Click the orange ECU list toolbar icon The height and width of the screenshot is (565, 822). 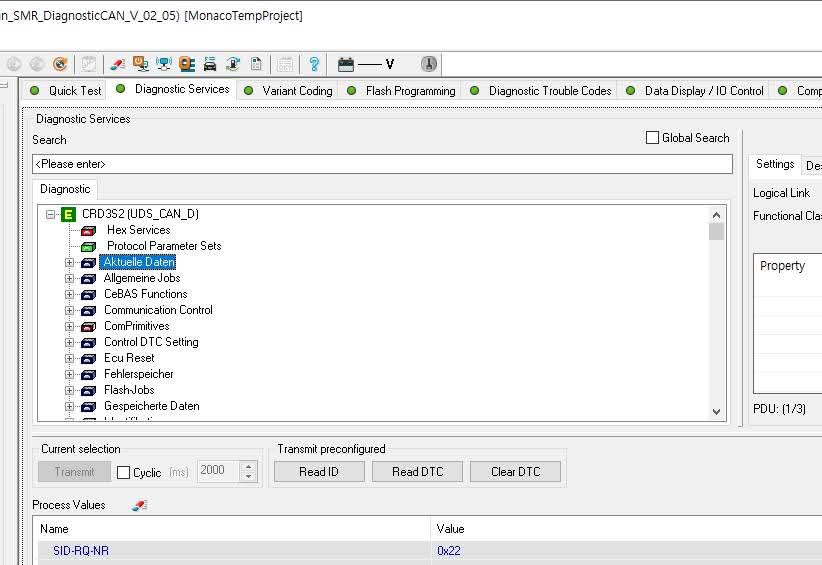(x=187, y=64)
